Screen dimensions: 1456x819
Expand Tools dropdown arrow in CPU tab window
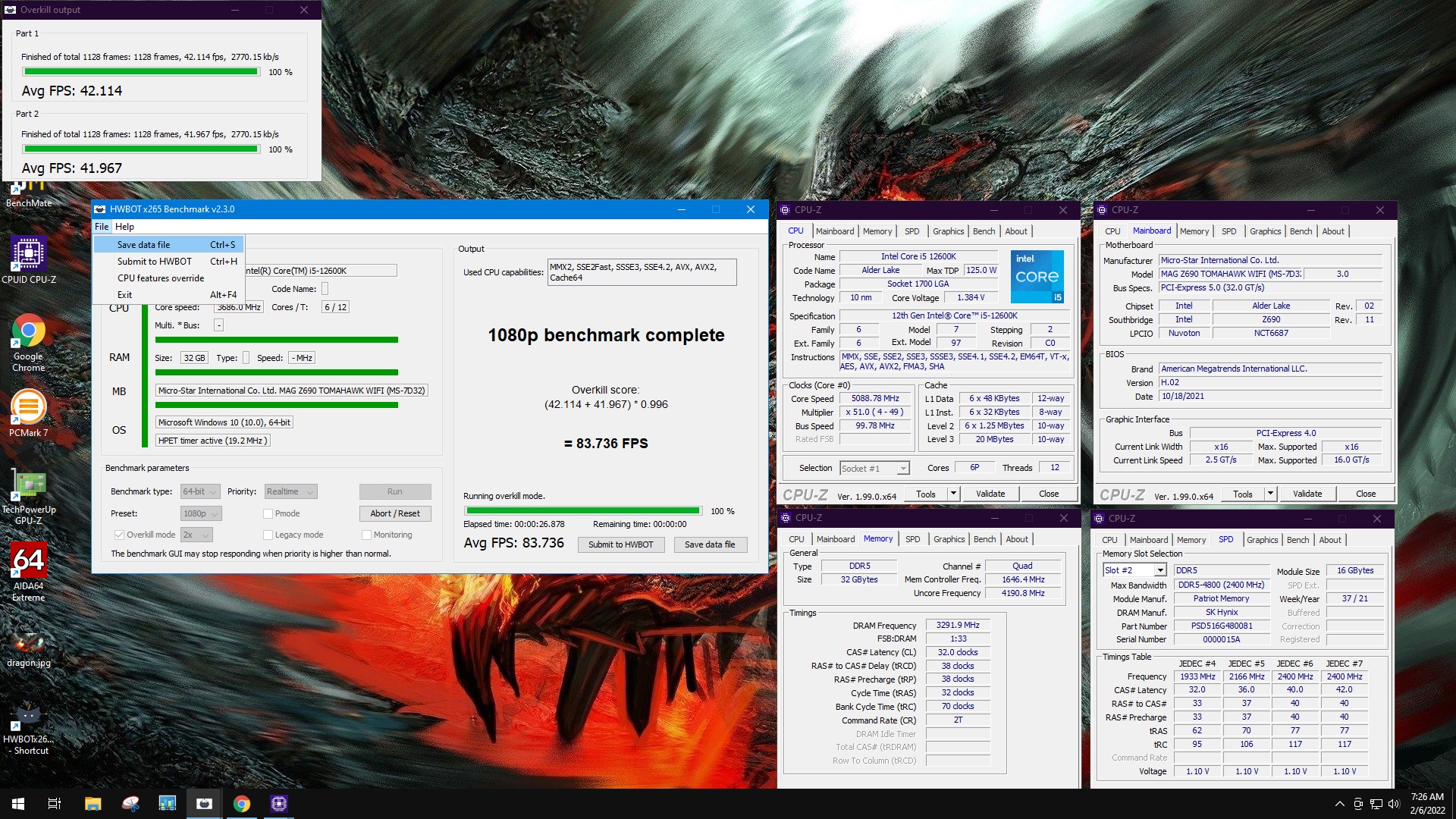pos(953,494)
